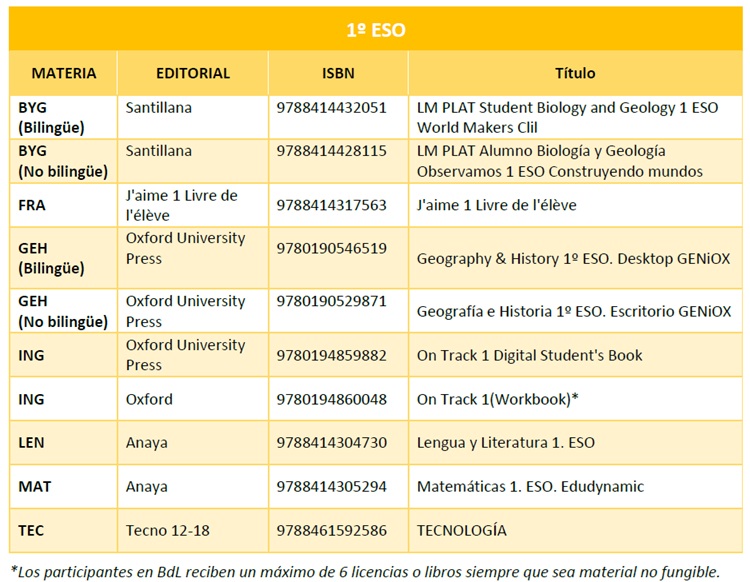The height and width of the screenshot is (582, 750).
Task: Click On Track 1 Digital Student's Book
Action: tap(529, 355)
